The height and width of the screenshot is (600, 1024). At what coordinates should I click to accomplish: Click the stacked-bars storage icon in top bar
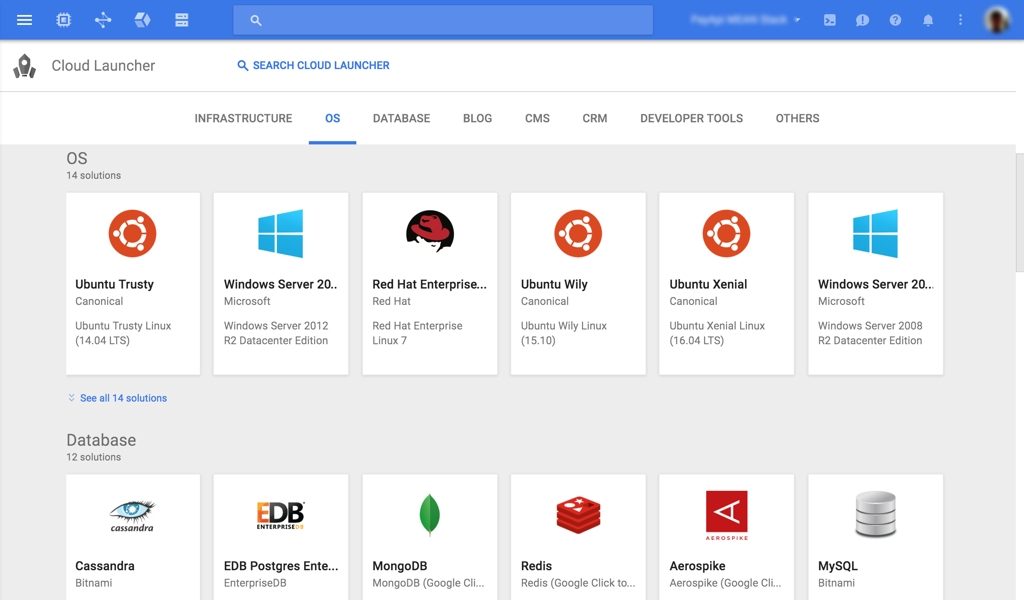point(182,20)
